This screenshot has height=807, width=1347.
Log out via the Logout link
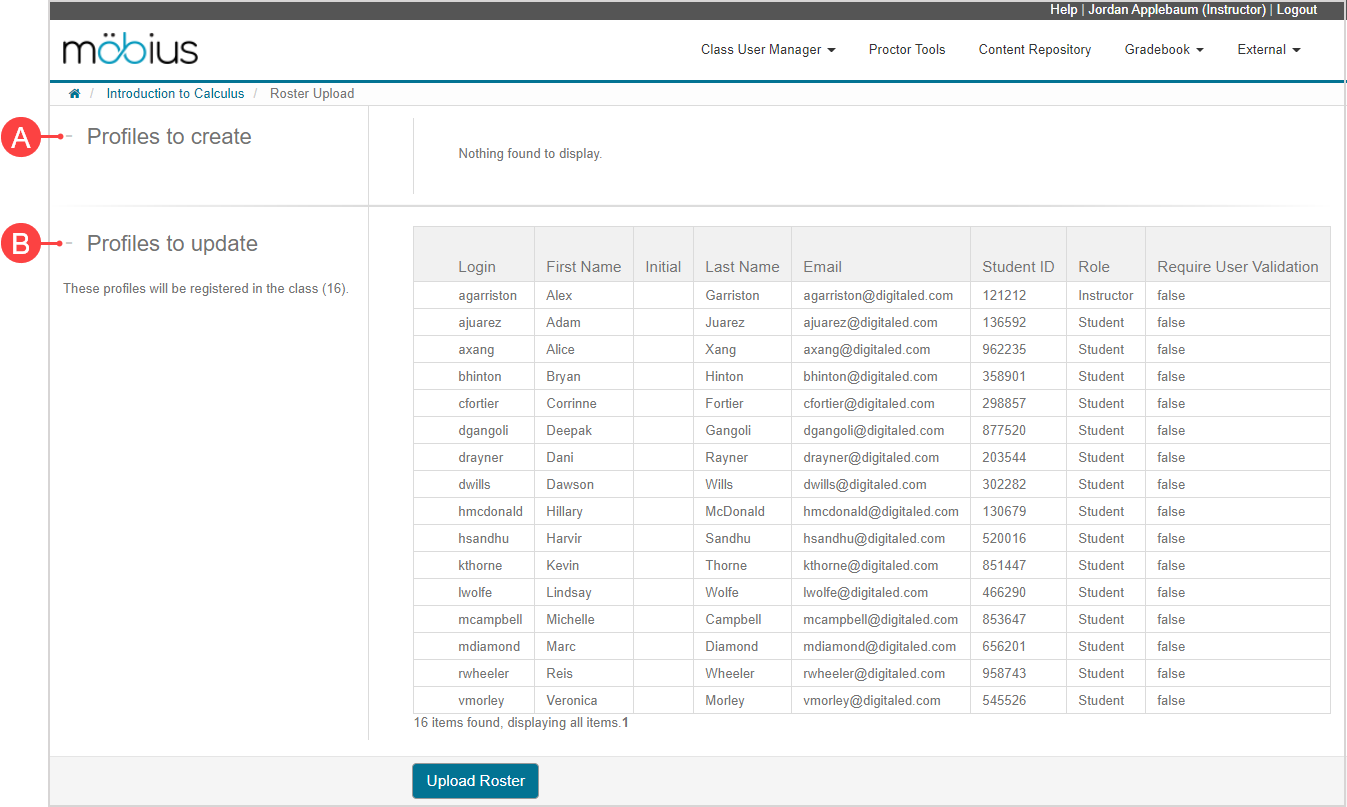(x=1296, y=10)
